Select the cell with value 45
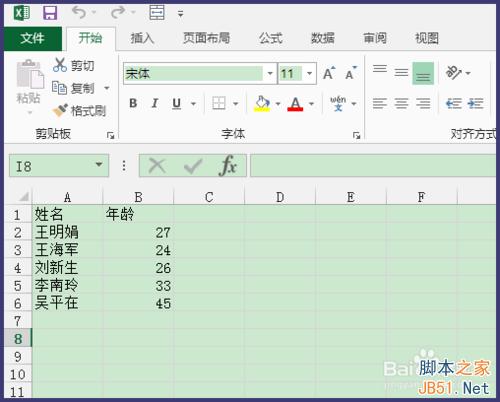The height and width of the screenshot is (402, 500). tap(138, 303)
